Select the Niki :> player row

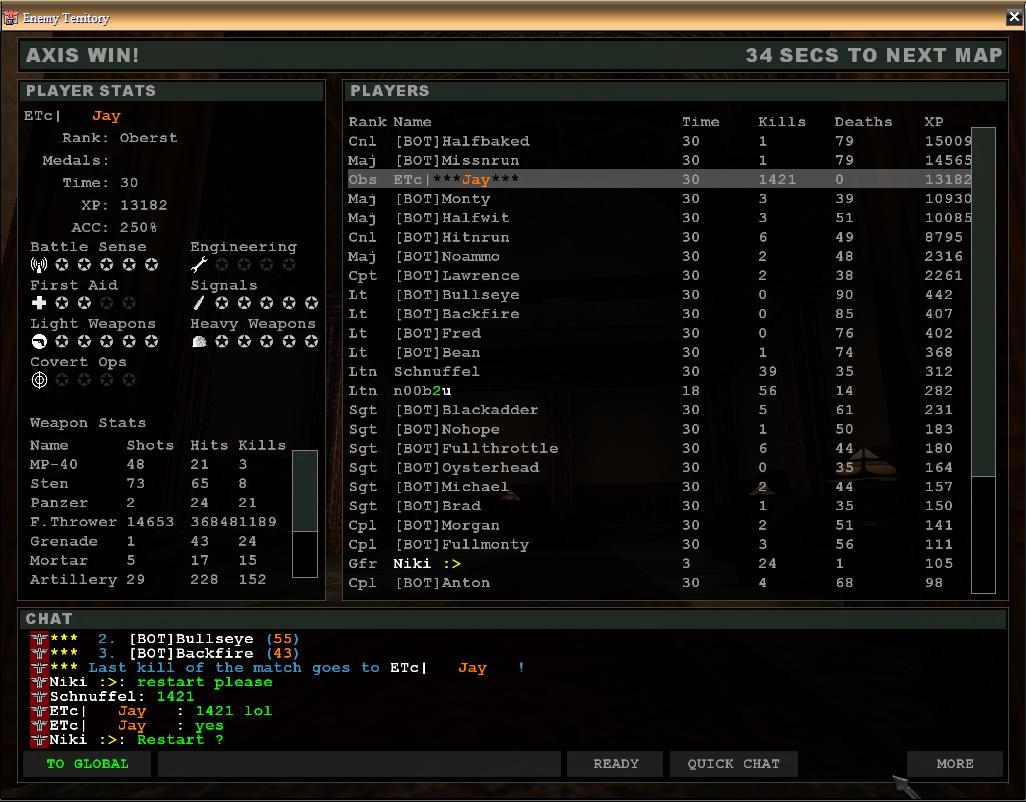[x=427, y=563]
